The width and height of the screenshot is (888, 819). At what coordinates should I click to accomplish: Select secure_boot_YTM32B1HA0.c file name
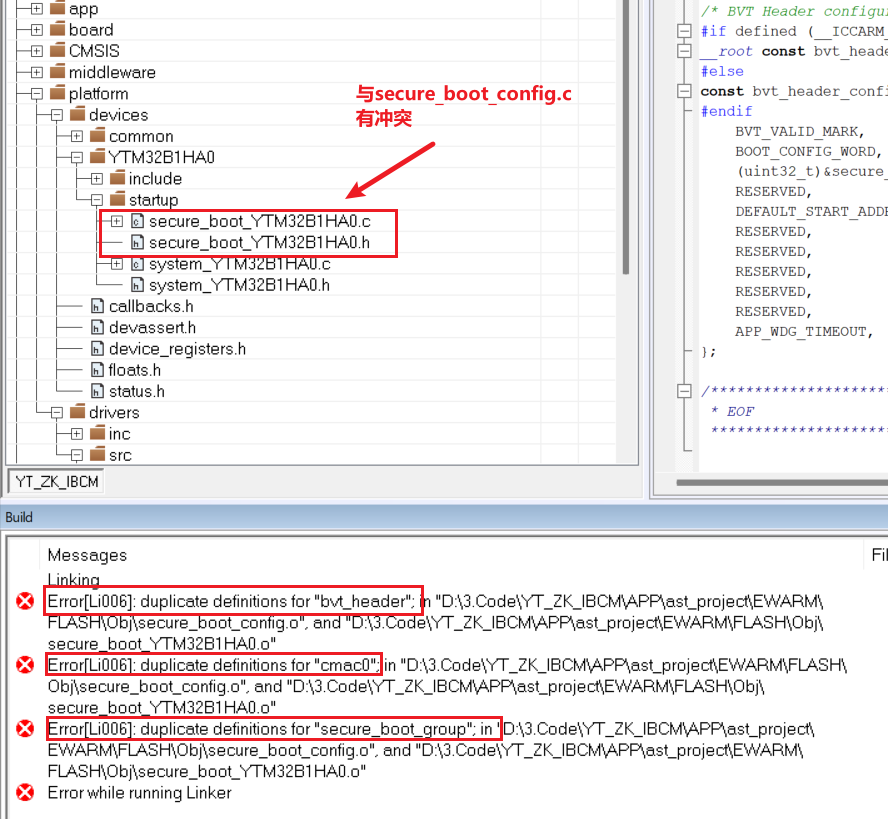(x=259, y=221)
